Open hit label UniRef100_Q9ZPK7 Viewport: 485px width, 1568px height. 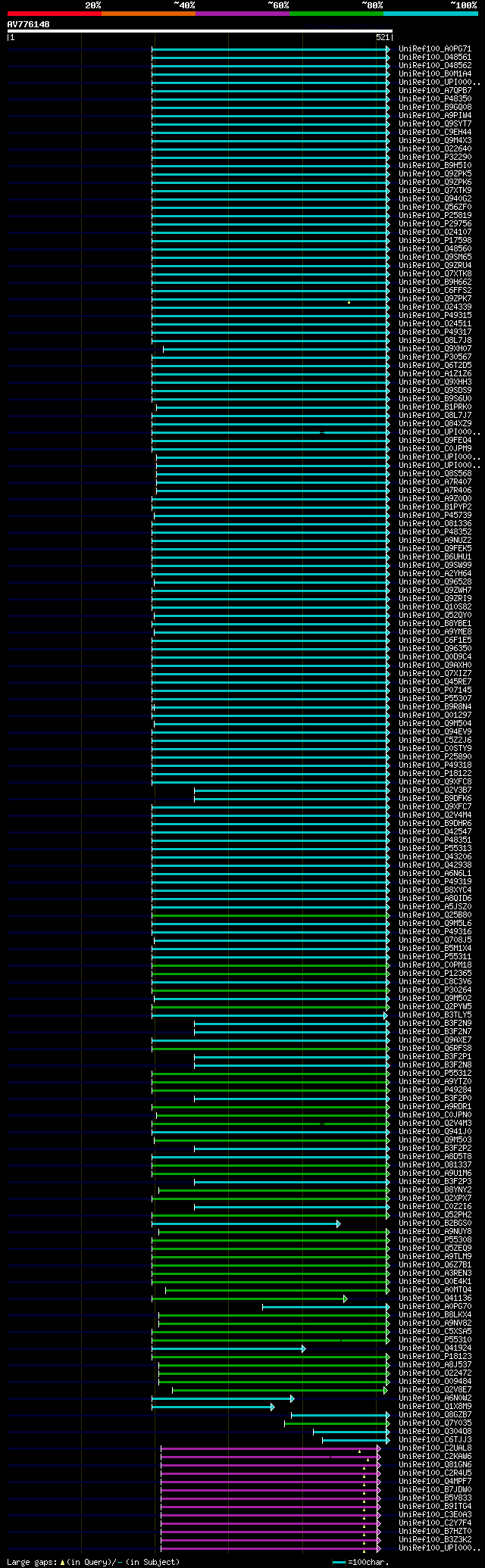(x=435, y=298)
